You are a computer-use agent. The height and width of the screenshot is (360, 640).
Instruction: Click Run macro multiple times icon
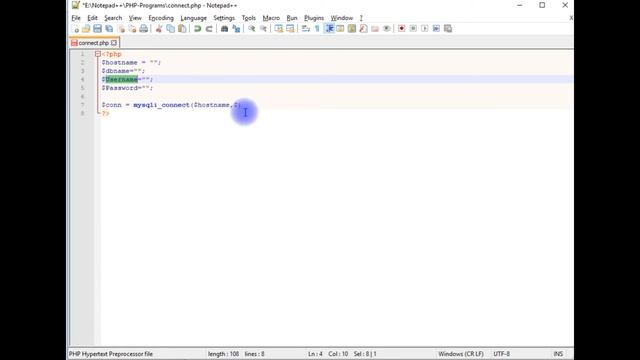pyautogui.click(x=436, y=29)
